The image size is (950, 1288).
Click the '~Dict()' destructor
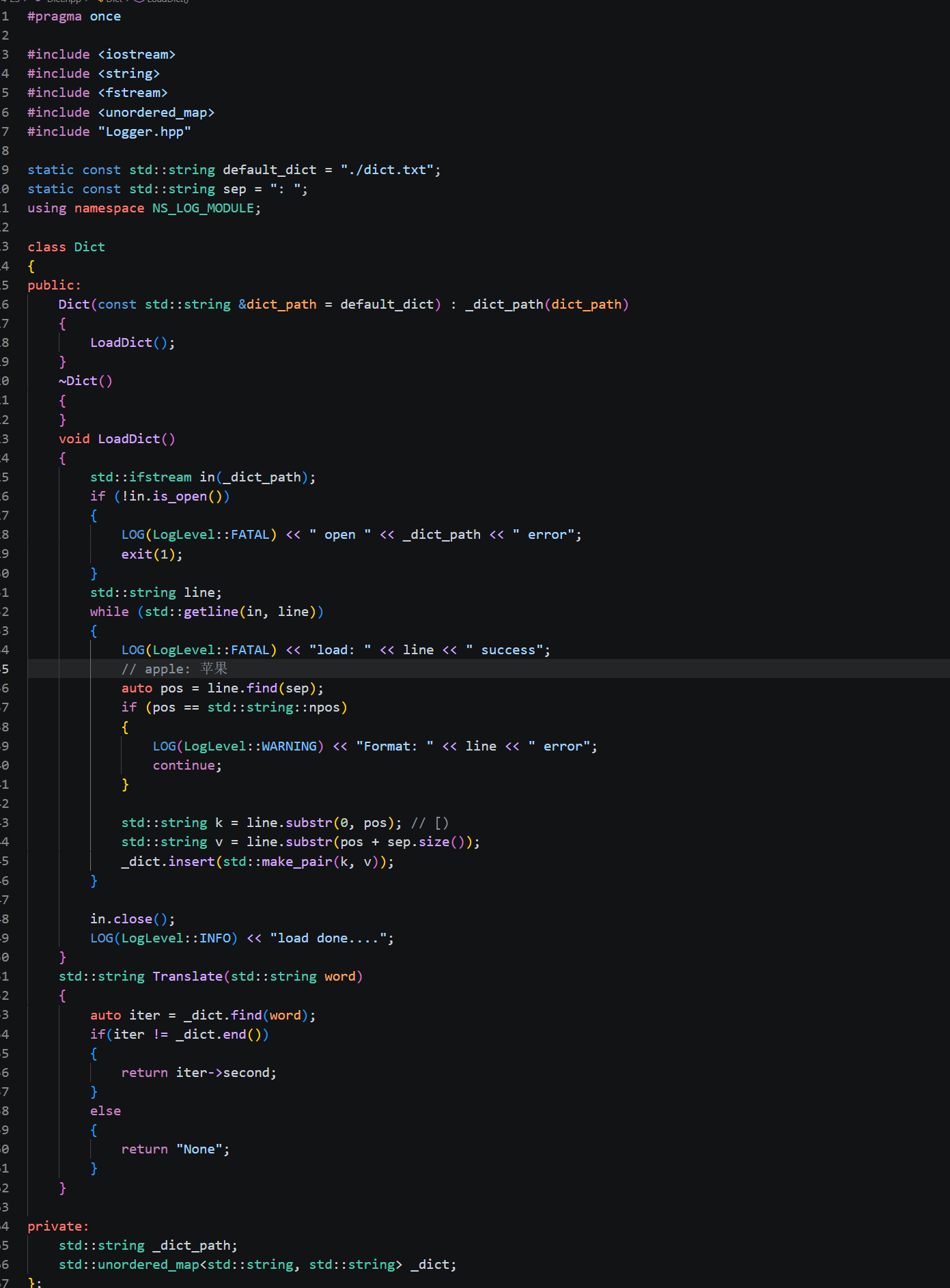[x=85, y=381]
